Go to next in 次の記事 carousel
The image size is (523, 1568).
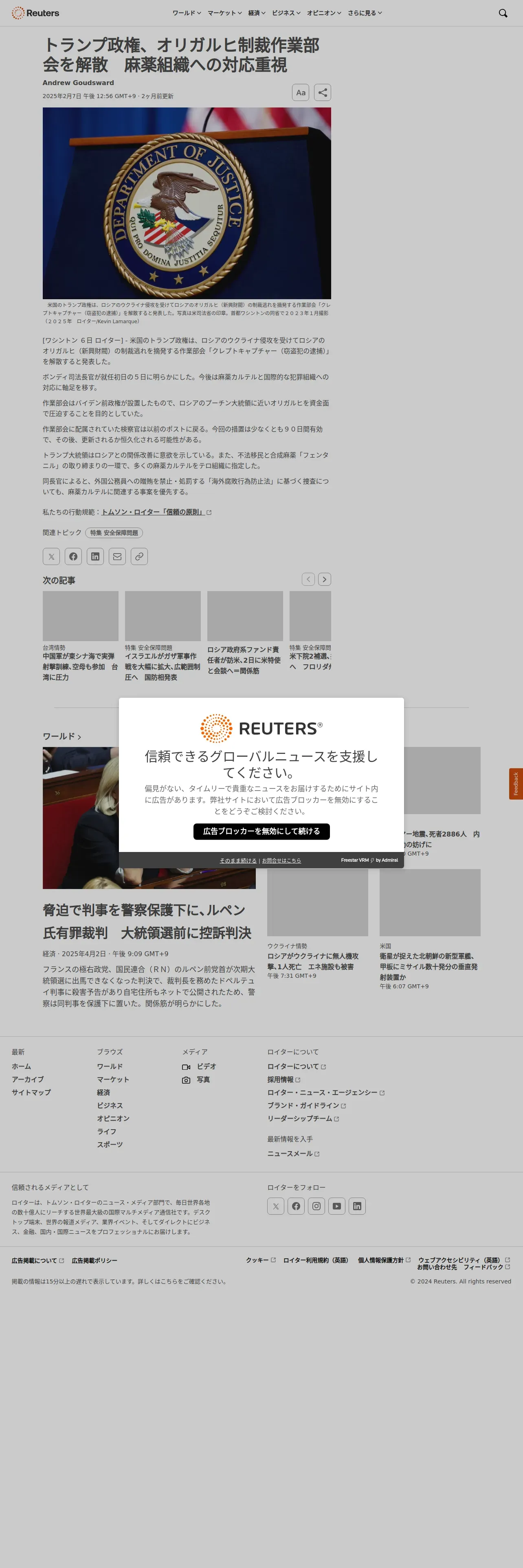click(325, 579)
